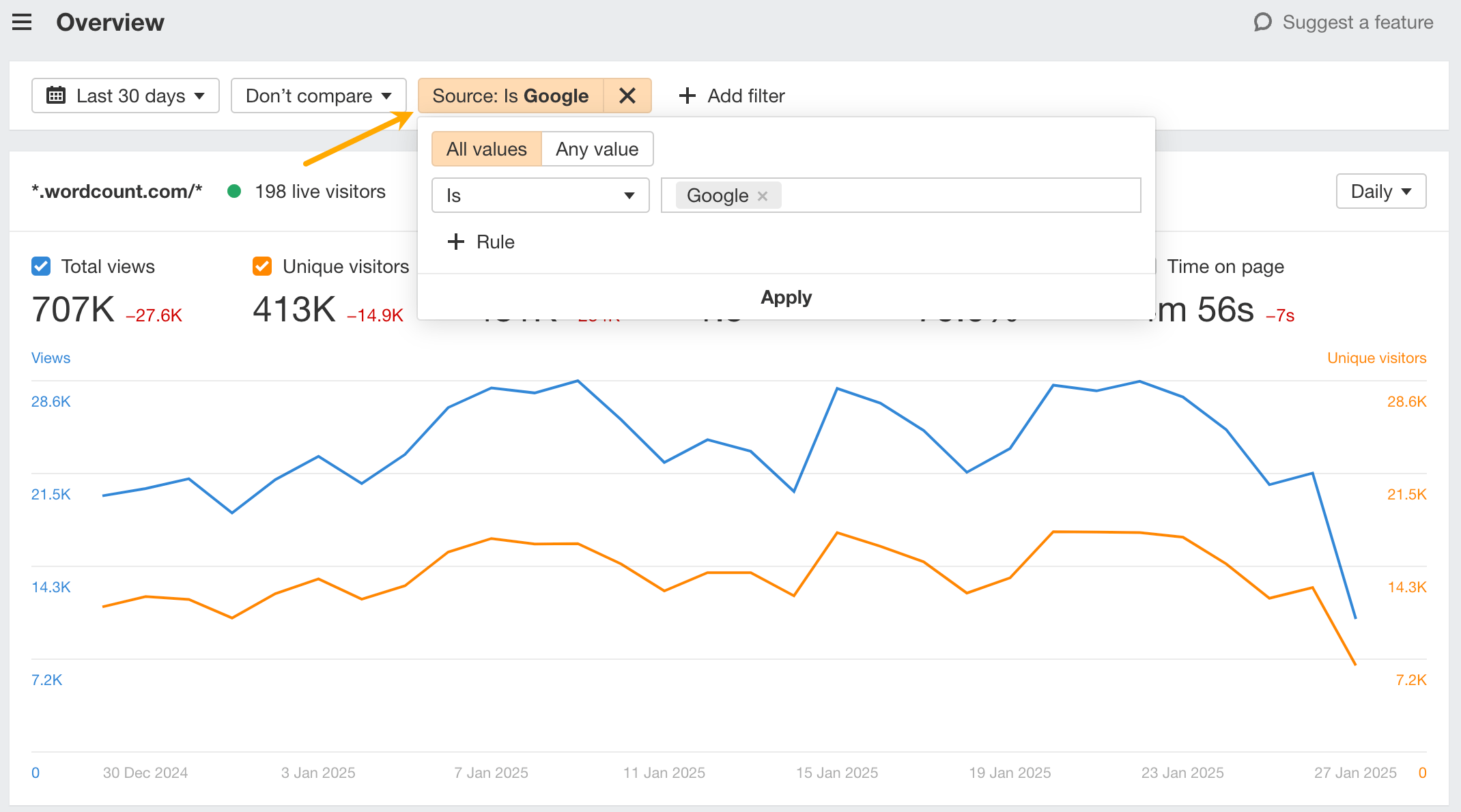
Task: Remove the Source: Is Google filter with X
Action: click(627, 96)
